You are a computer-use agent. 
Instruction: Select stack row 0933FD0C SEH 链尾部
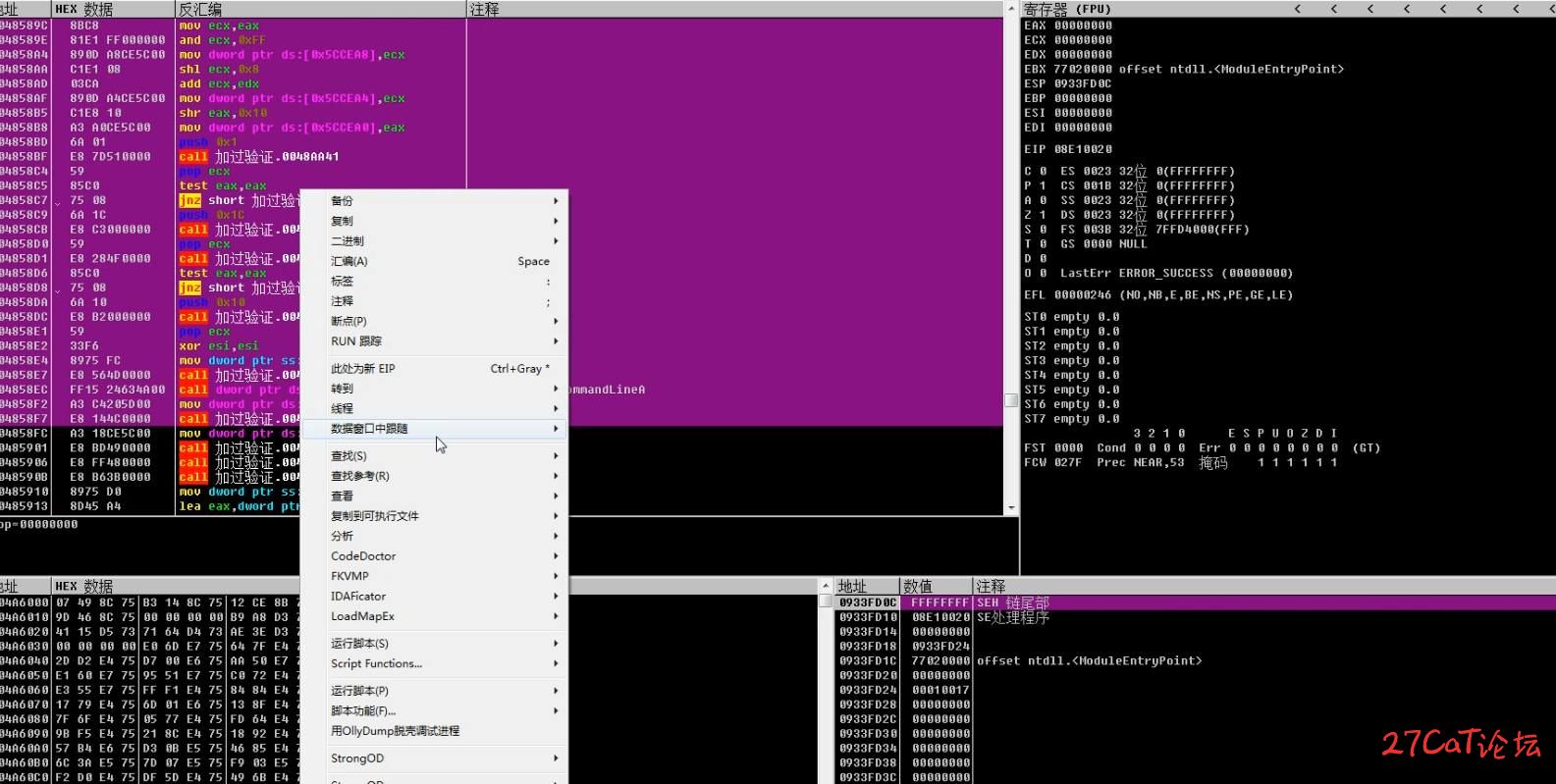click(x=1195, y=602)
